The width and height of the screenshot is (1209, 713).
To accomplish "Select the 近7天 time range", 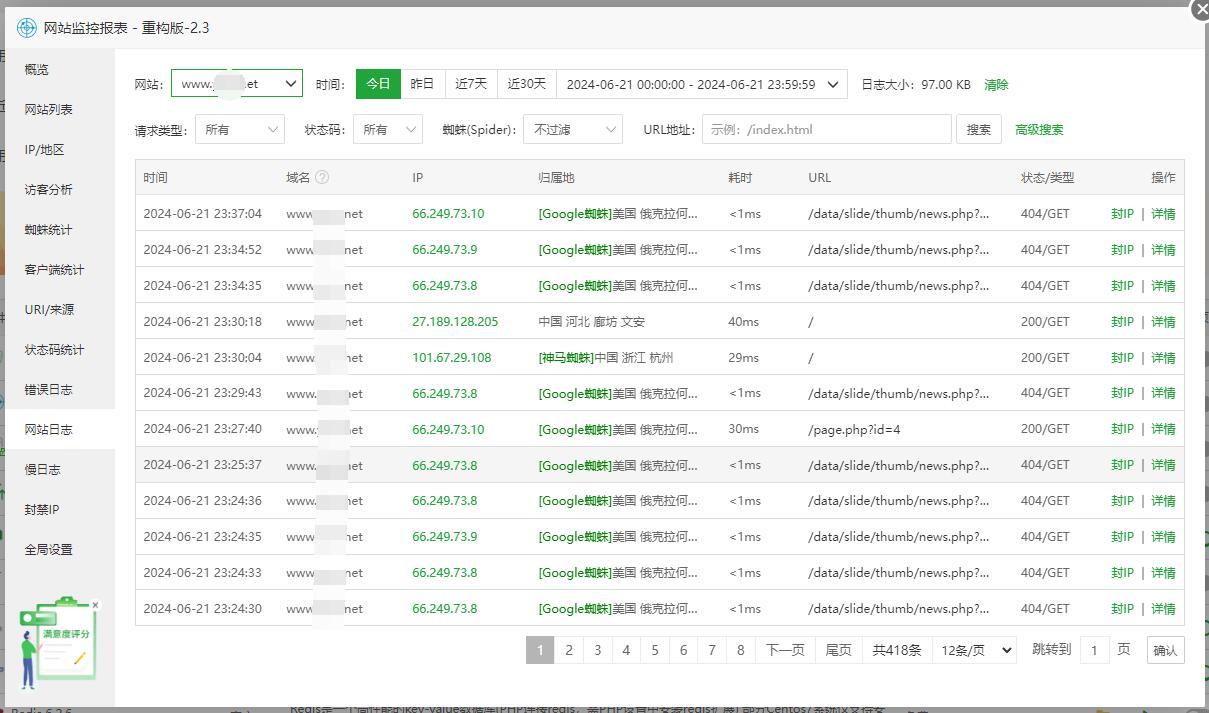I will (471, 84).
